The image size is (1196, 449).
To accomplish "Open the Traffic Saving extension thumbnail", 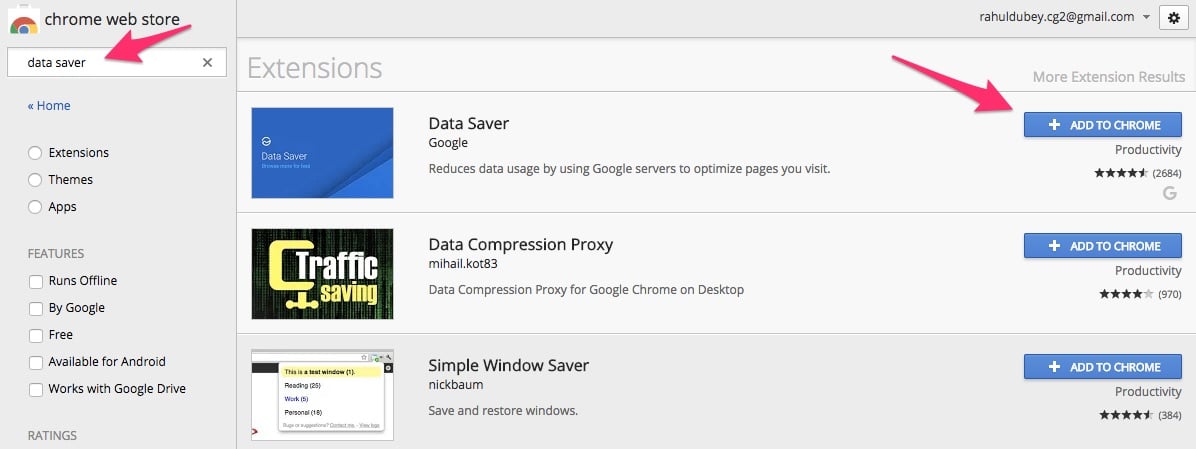I will tap(322, 274).
